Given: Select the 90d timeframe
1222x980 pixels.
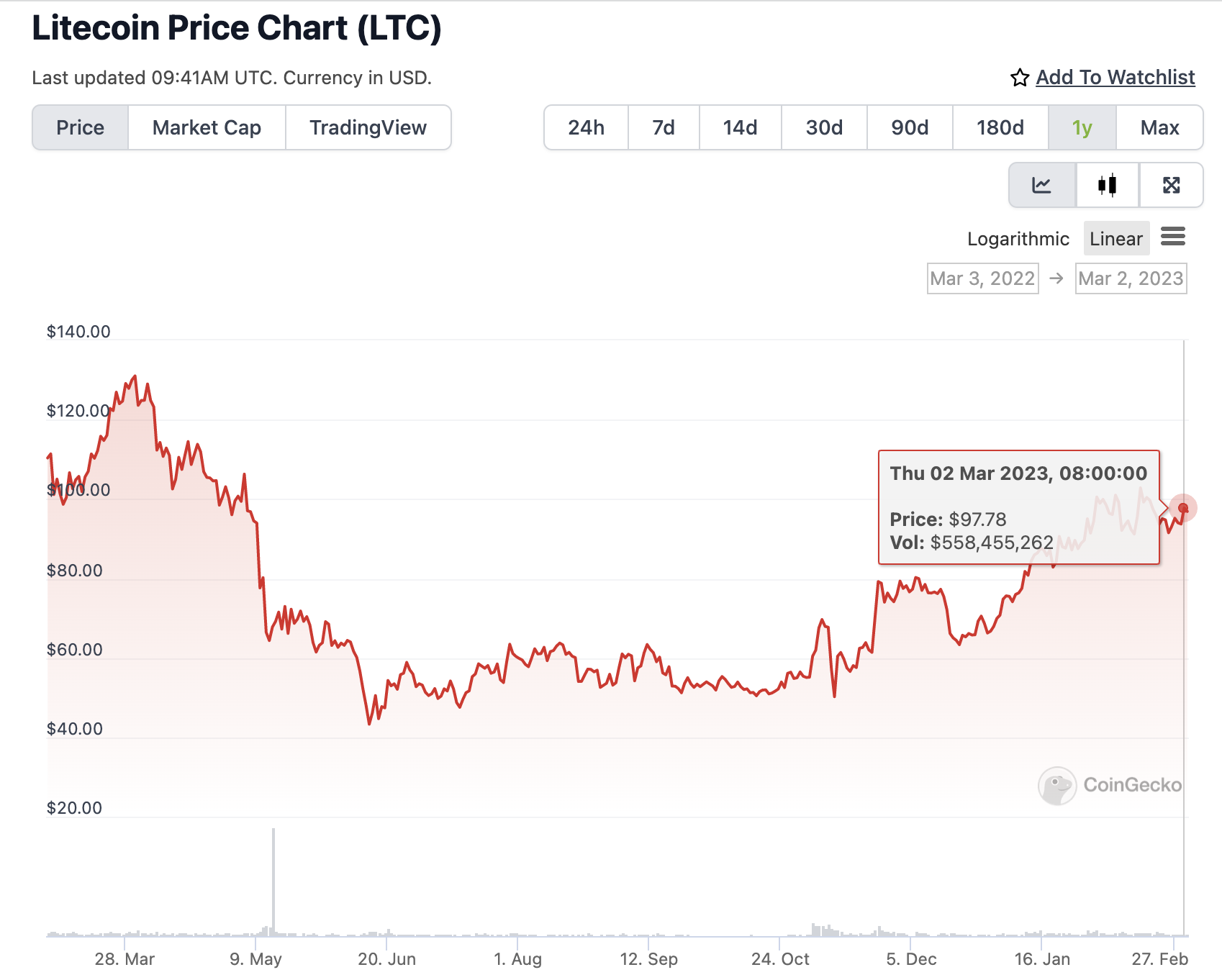Looking at the screenshot, I should (x=909, y=127).
